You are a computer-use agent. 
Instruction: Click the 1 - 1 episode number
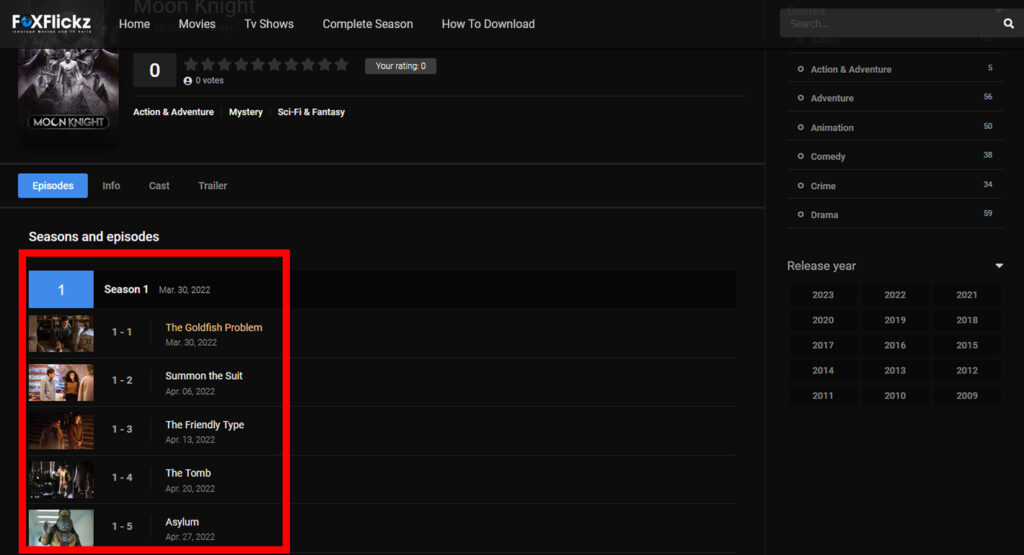122,332
